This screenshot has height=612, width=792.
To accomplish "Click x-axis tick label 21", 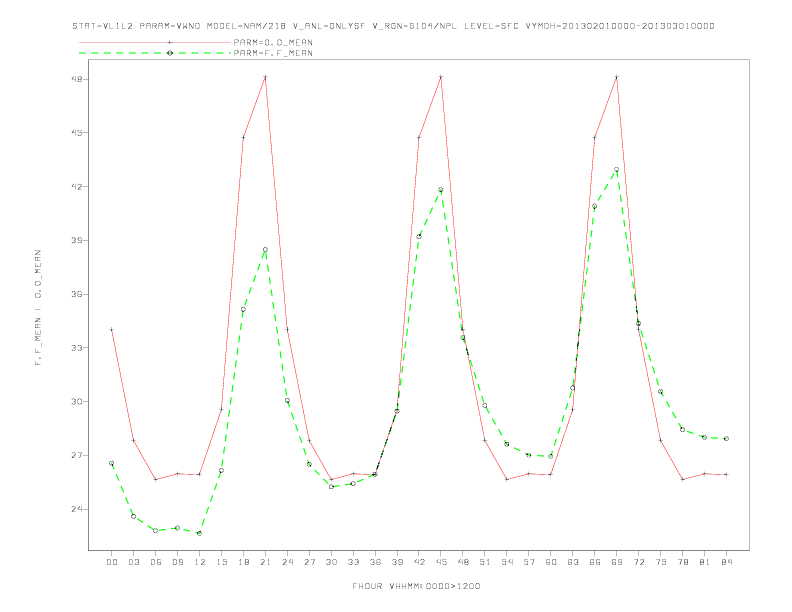I will tap(265, 562).
